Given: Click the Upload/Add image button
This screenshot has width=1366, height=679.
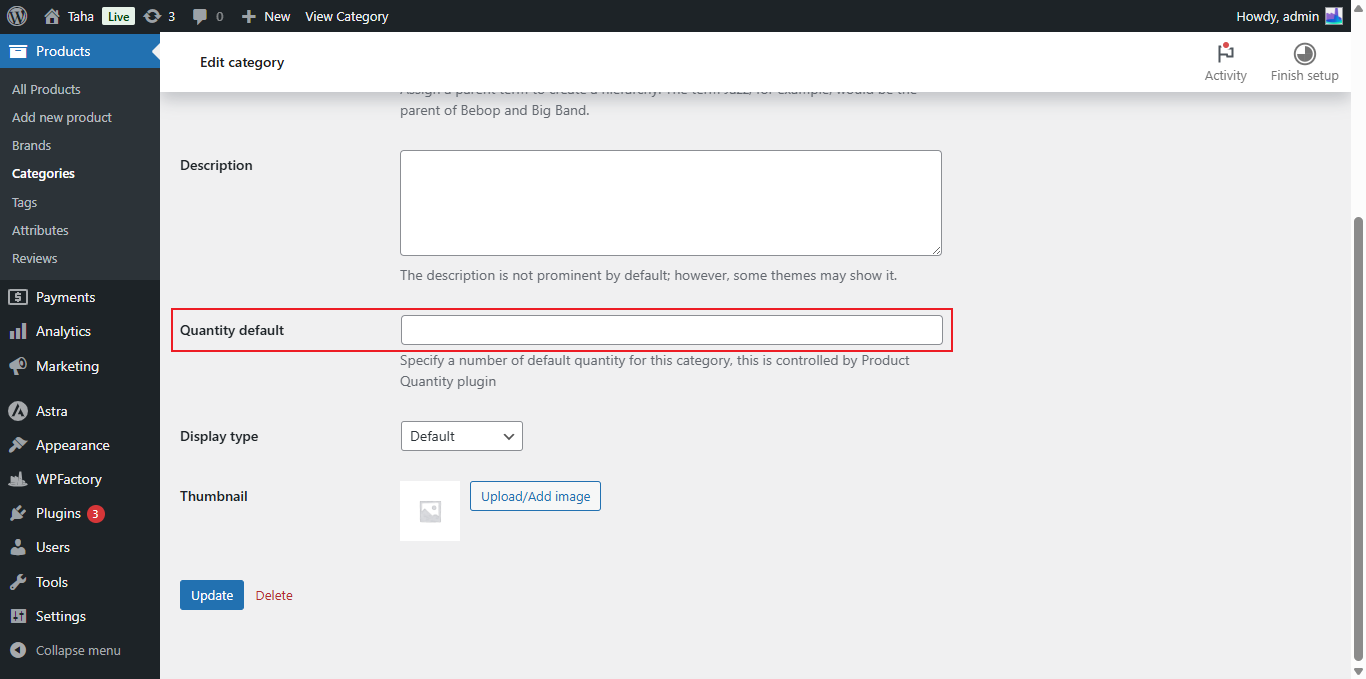Looking at the screenshot, I should click(x=535, y=496).
